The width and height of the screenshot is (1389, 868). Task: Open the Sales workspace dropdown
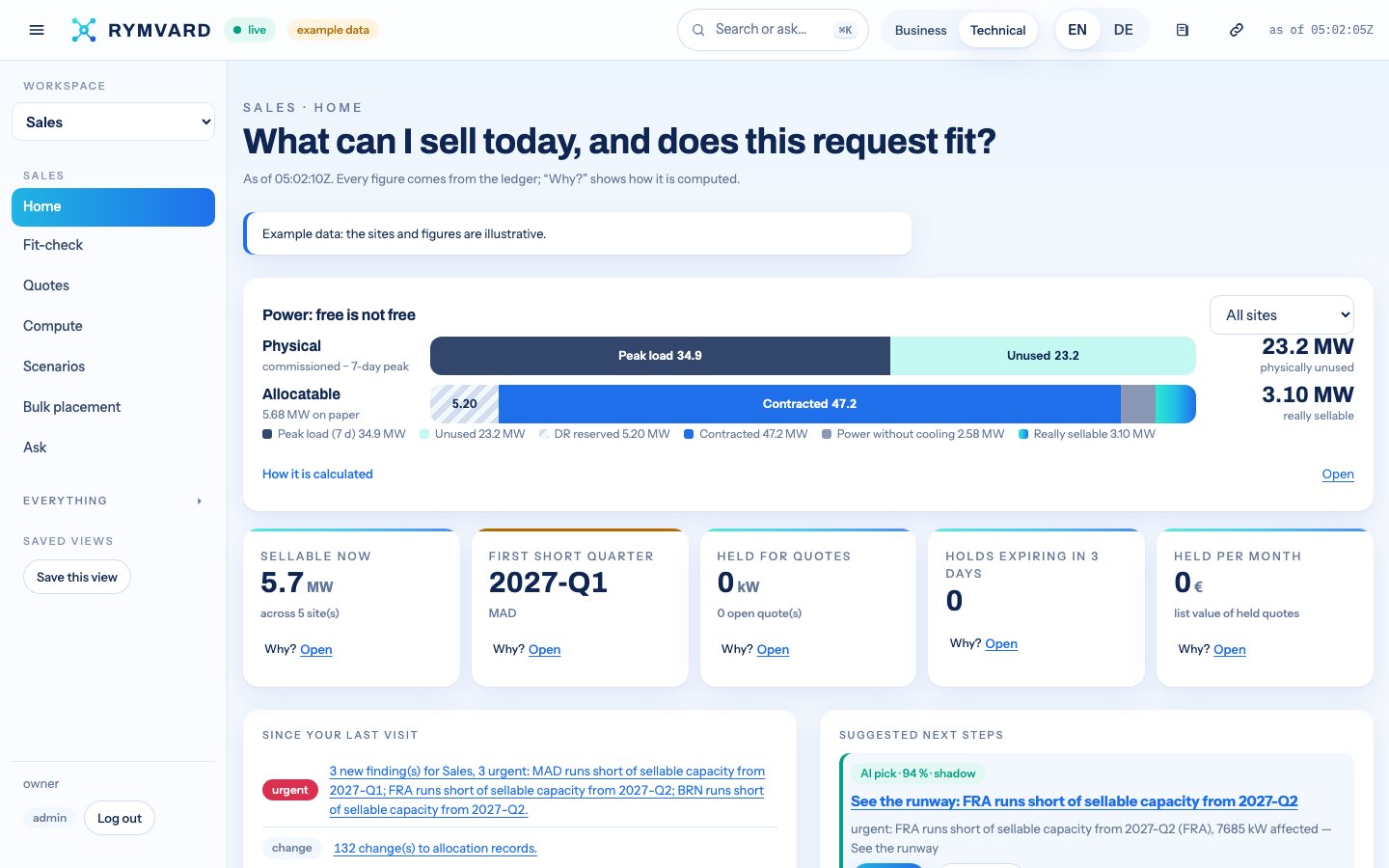pyautogui.click(x=113, y=122)
